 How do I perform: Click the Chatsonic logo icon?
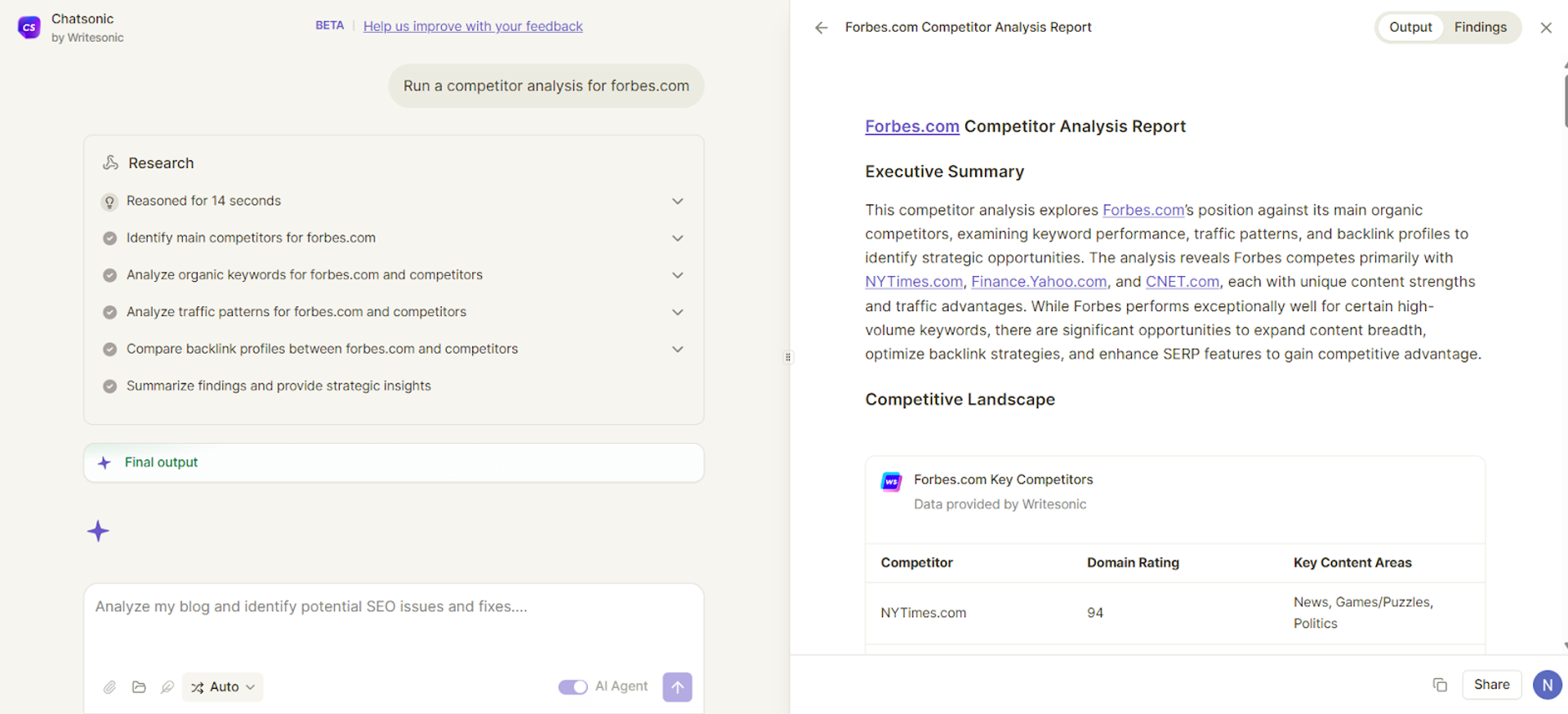point(29,27)
